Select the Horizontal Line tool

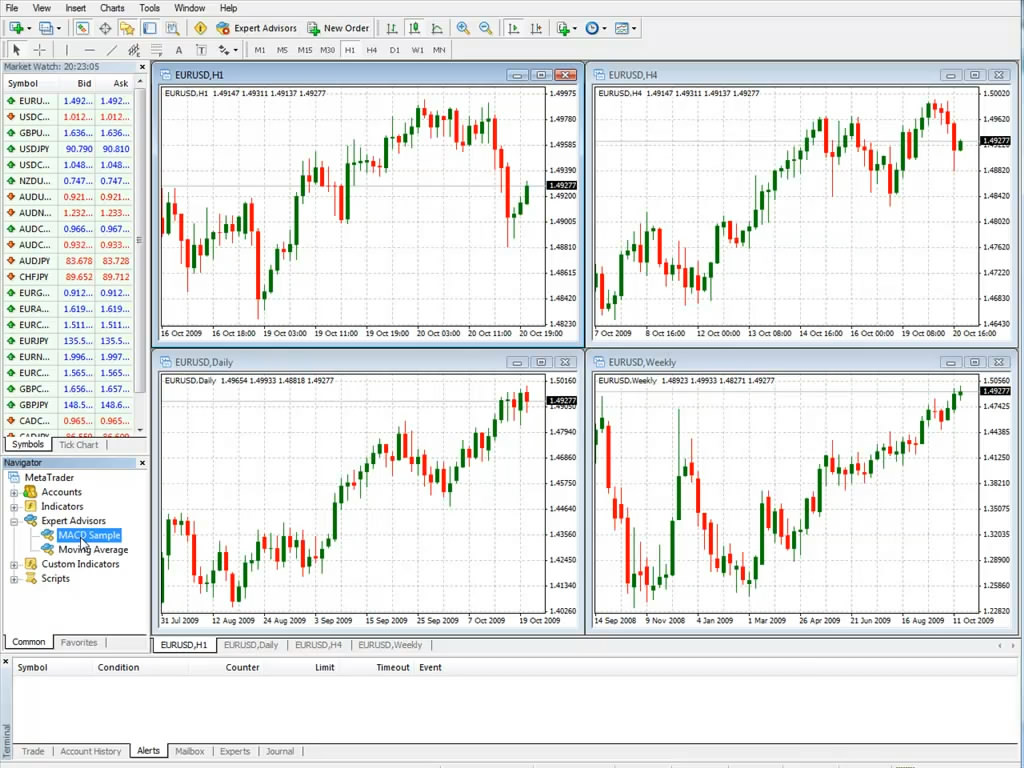click(89, 50)
